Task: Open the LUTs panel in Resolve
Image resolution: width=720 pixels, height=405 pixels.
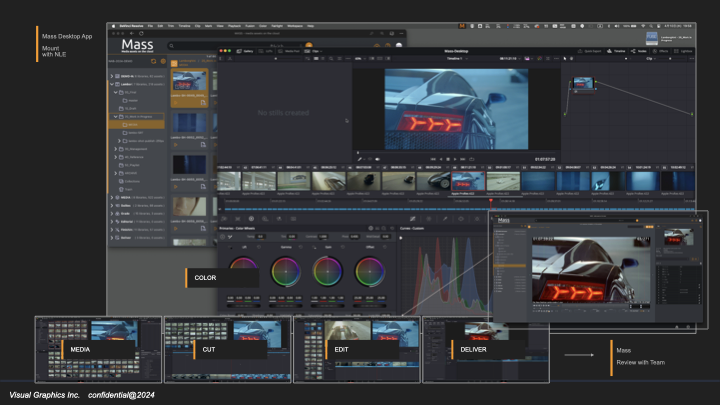Action: (x=265, y=51)
